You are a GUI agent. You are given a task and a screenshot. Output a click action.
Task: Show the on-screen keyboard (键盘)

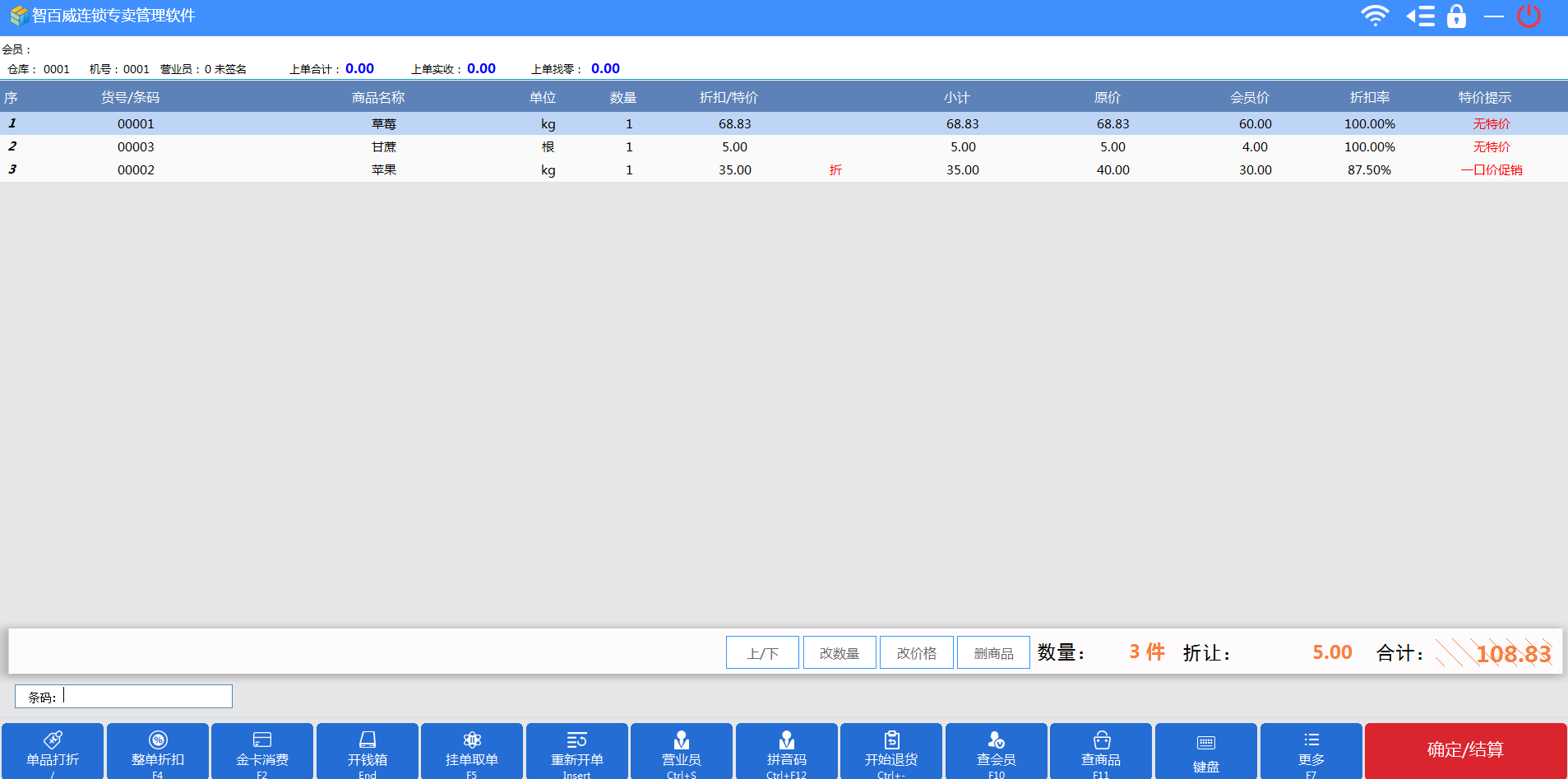[x=1205, y=744]
